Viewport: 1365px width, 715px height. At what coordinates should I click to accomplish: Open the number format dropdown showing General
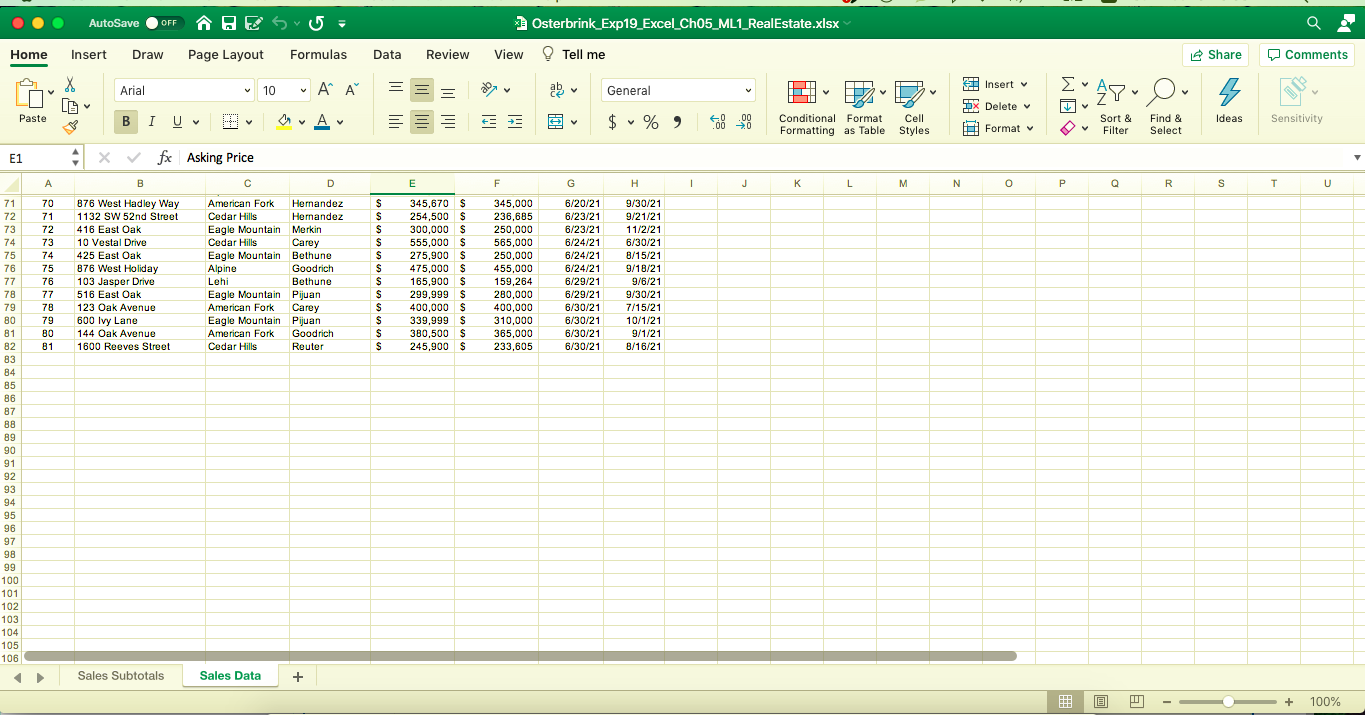click(678, 90)
